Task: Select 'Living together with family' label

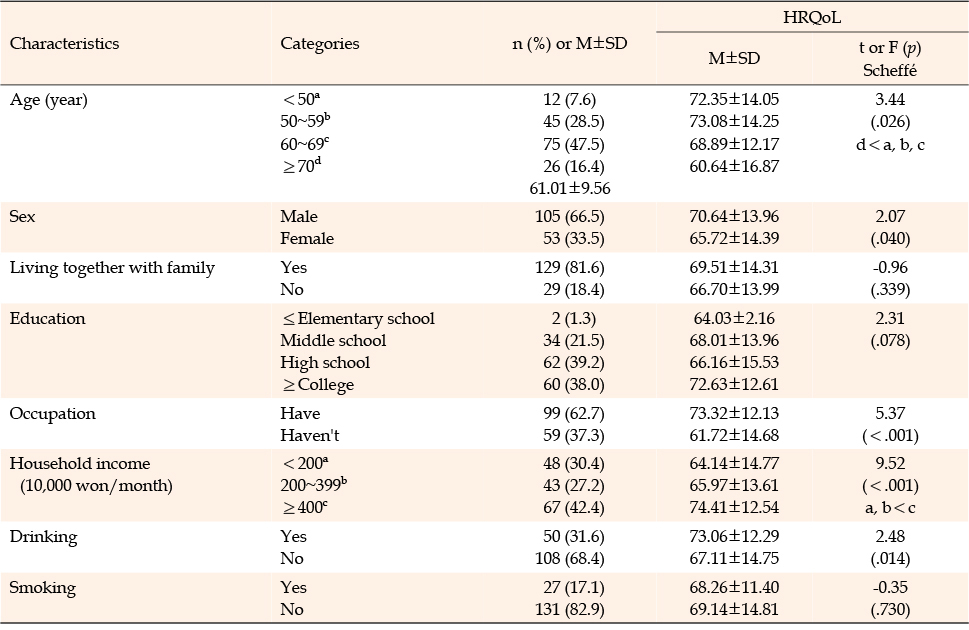Action: (x=112, y=268)
